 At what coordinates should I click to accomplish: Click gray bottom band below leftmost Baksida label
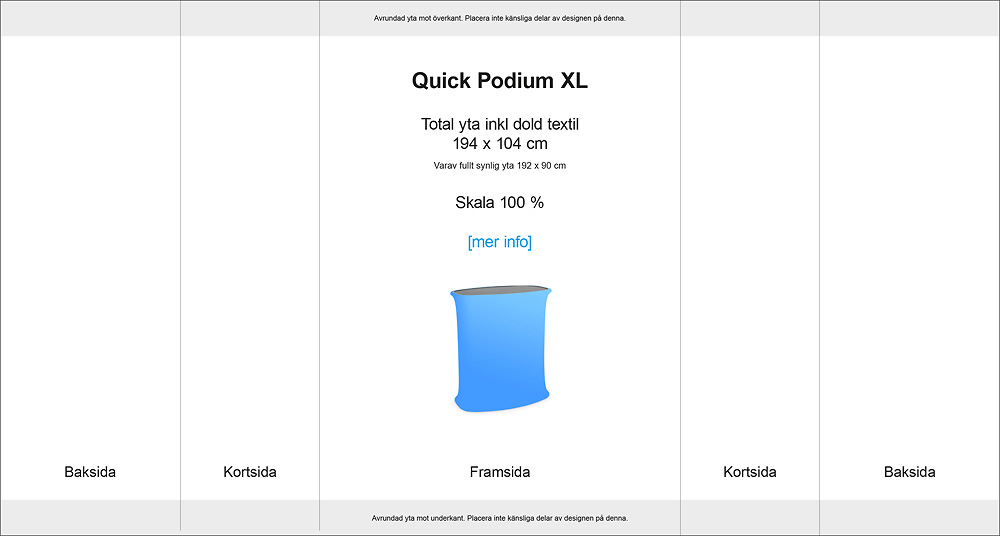[x=91, y=516]
